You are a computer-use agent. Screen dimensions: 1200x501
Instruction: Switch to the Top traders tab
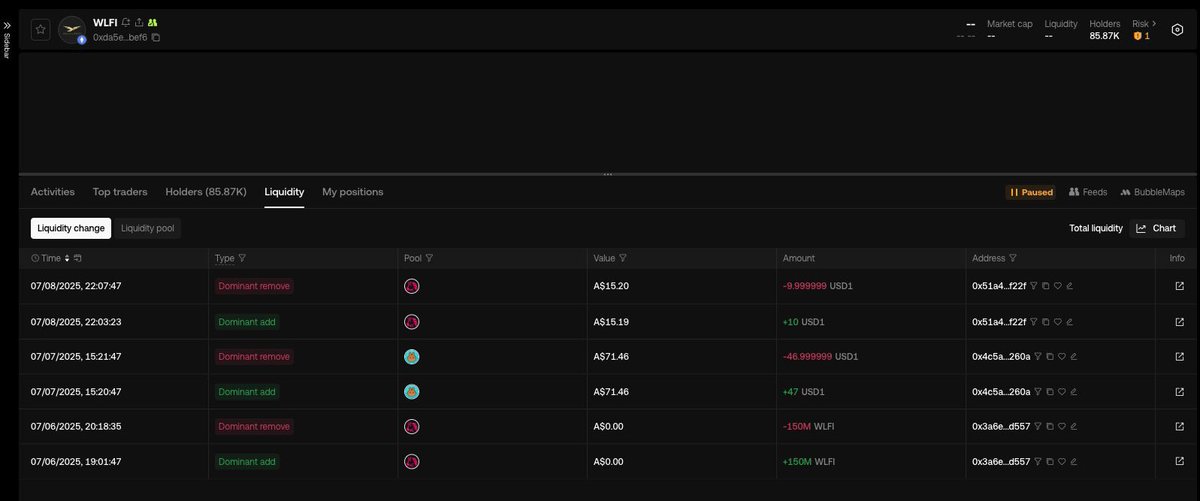pos(120,192)
